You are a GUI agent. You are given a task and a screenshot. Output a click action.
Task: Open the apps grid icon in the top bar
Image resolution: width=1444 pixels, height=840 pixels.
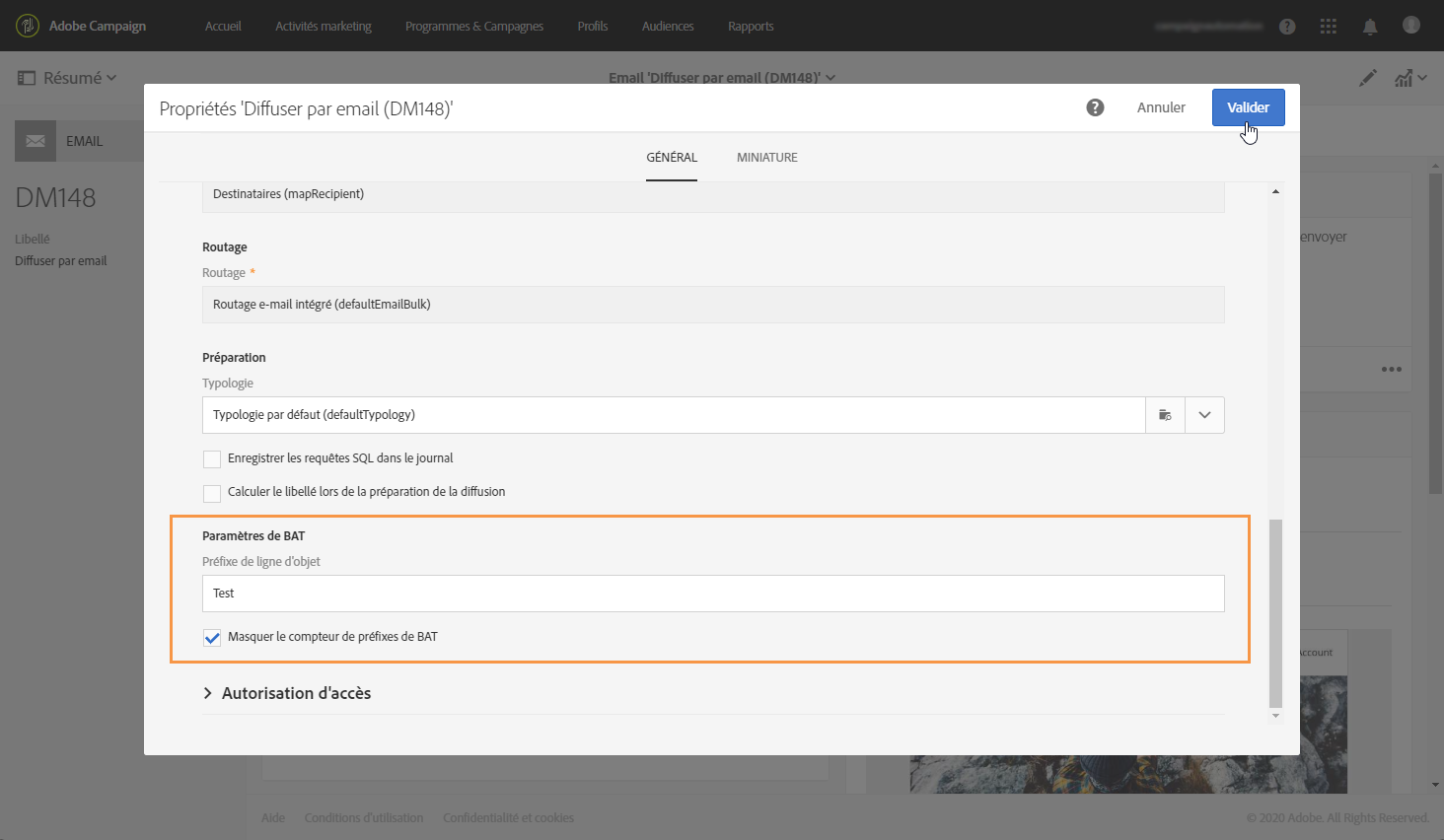[x=1329, y=27]
